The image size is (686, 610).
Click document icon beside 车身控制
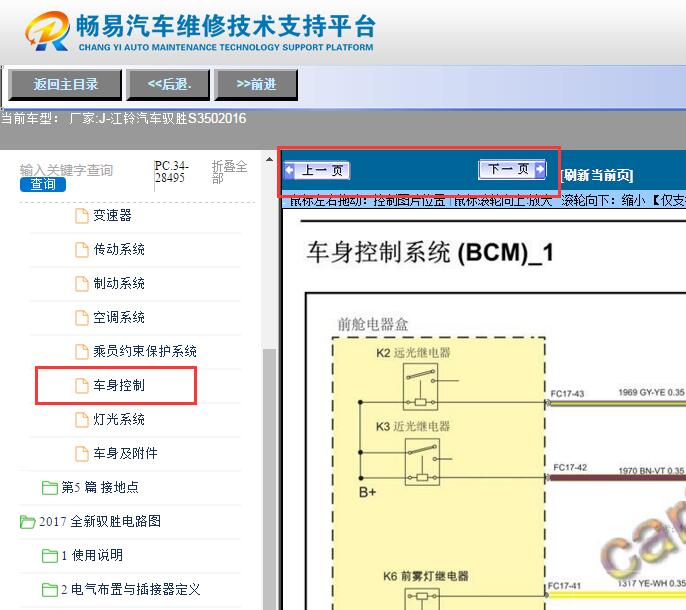81,386
